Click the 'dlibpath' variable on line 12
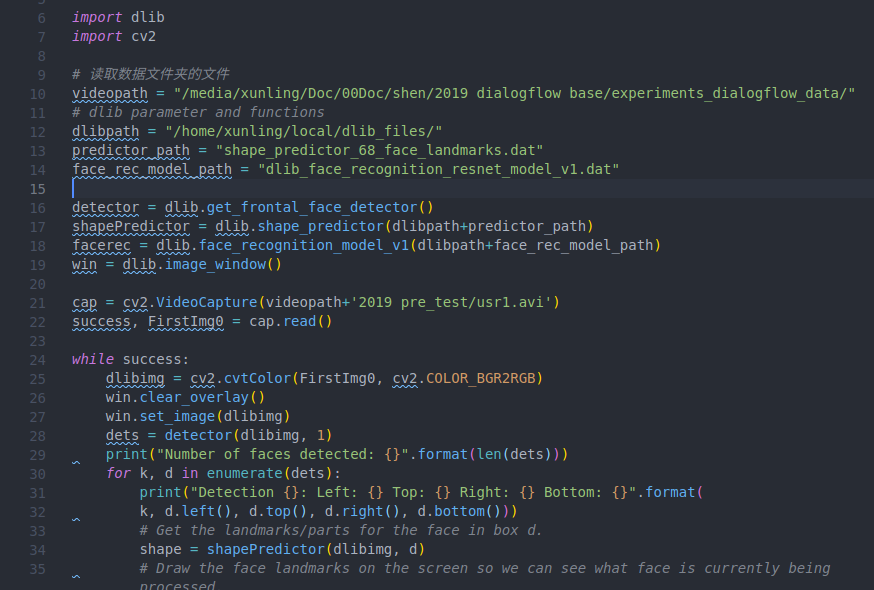This screenshot has height=590, width=874. pos(105,131)
